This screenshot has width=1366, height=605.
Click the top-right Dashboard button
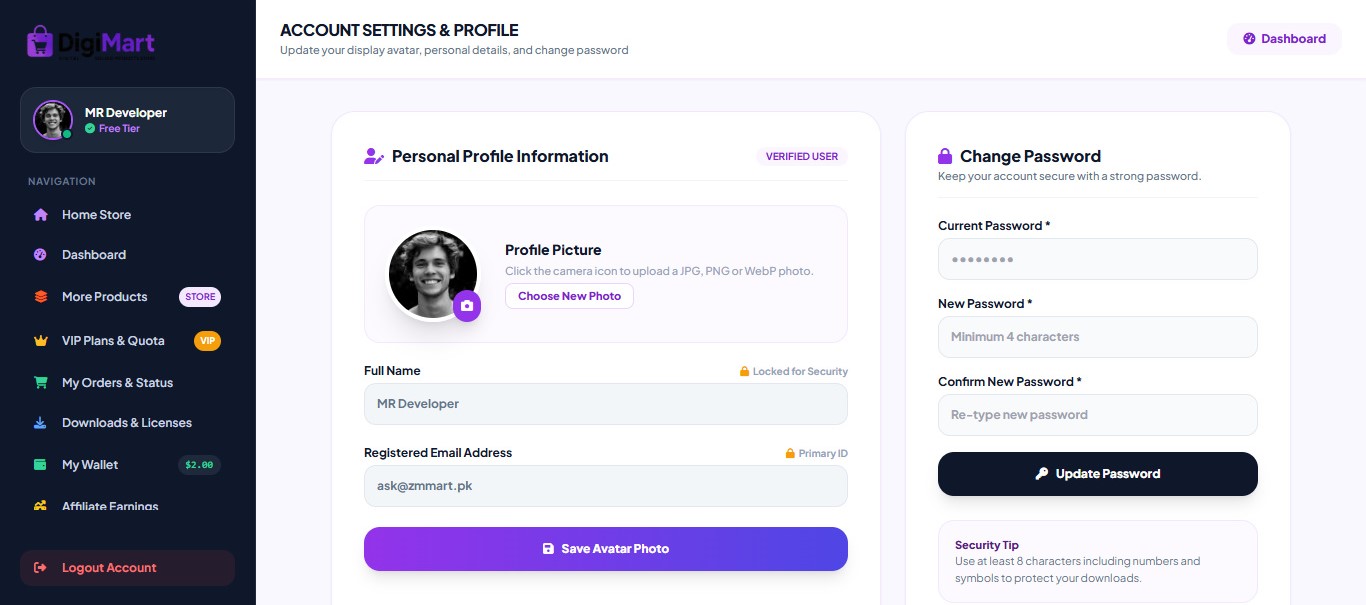(1284, 39)
